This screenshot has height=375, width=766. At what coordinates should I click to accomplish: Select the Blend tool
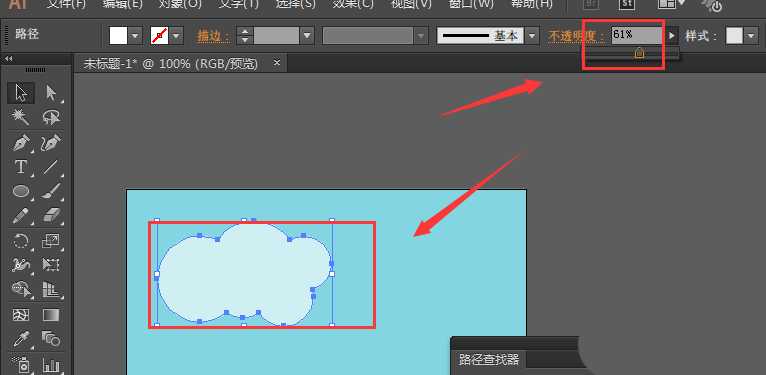(x=51, y=339)
